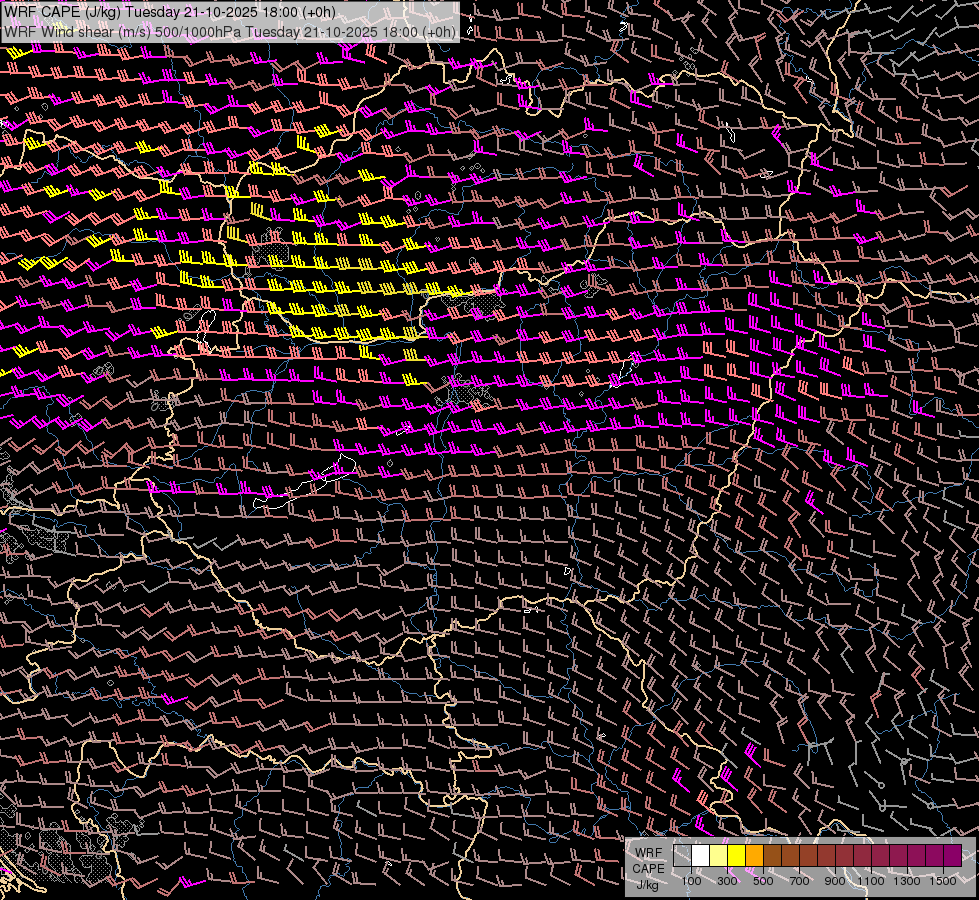Click the CAPE label in legend
The width and height of the screenshot is (979, 900).
click(648, 869)
